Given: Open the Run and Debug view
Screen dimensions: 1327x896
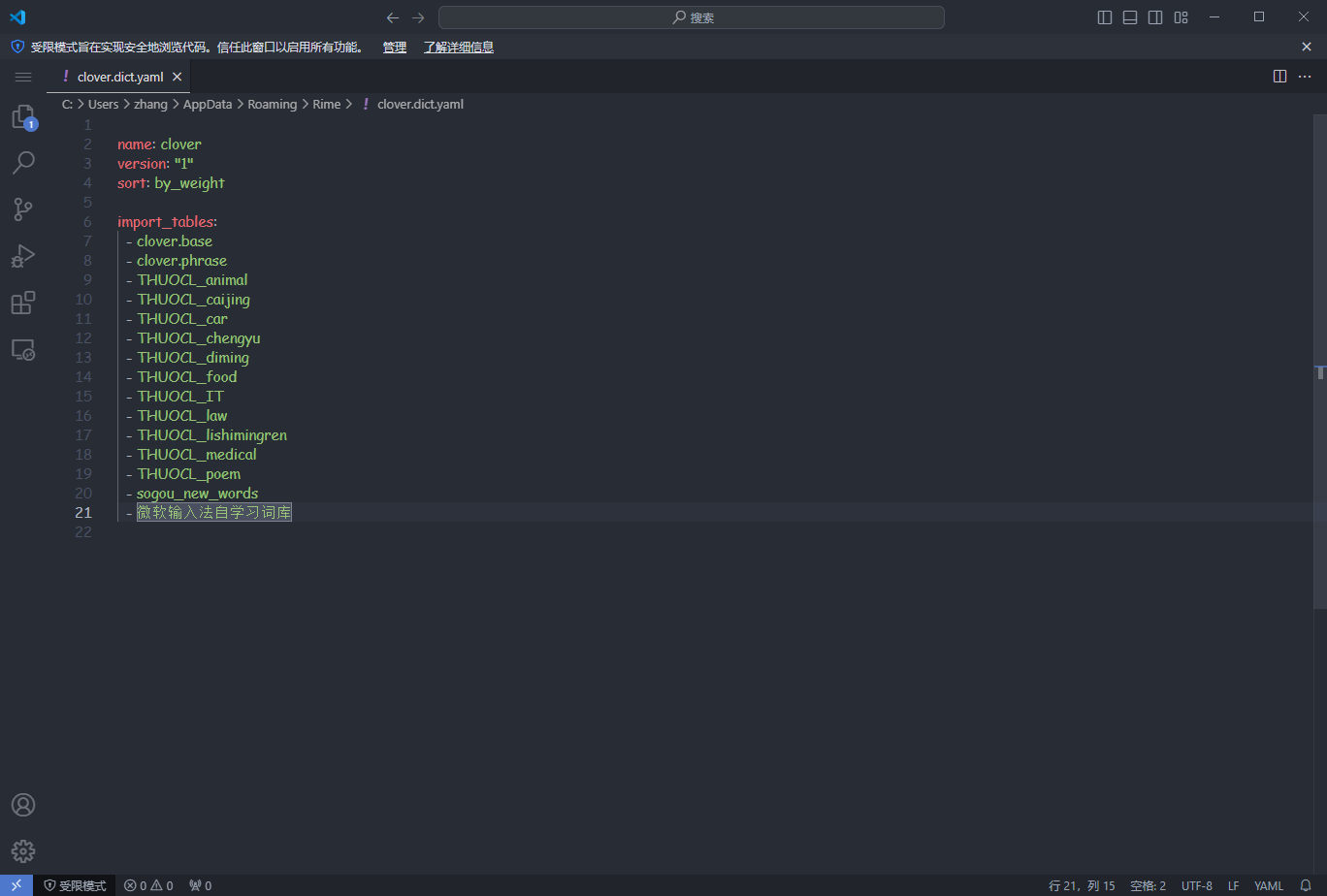Looking at the screenshot, I should [x=23, y=256].
